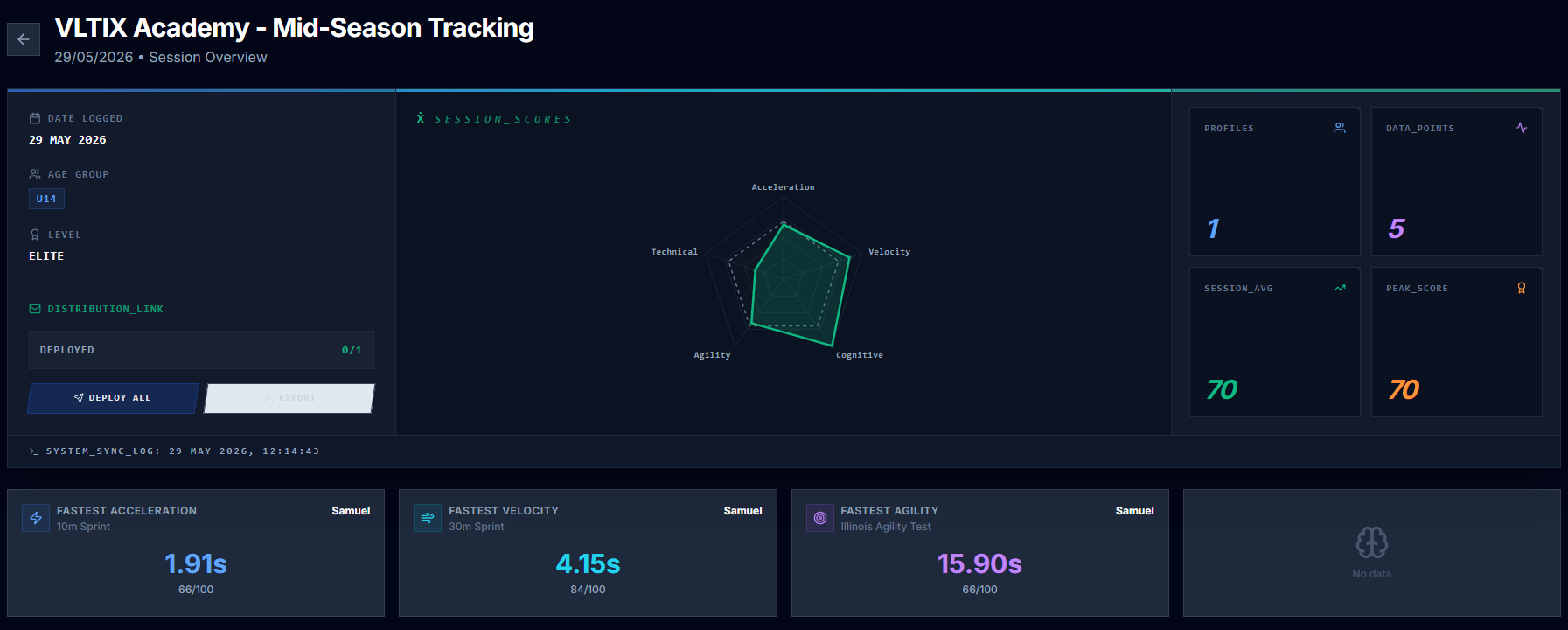
Task: Deploy all with the DEPLOY_ALL button
Action: pyautogui.click(x=113, y=398)
